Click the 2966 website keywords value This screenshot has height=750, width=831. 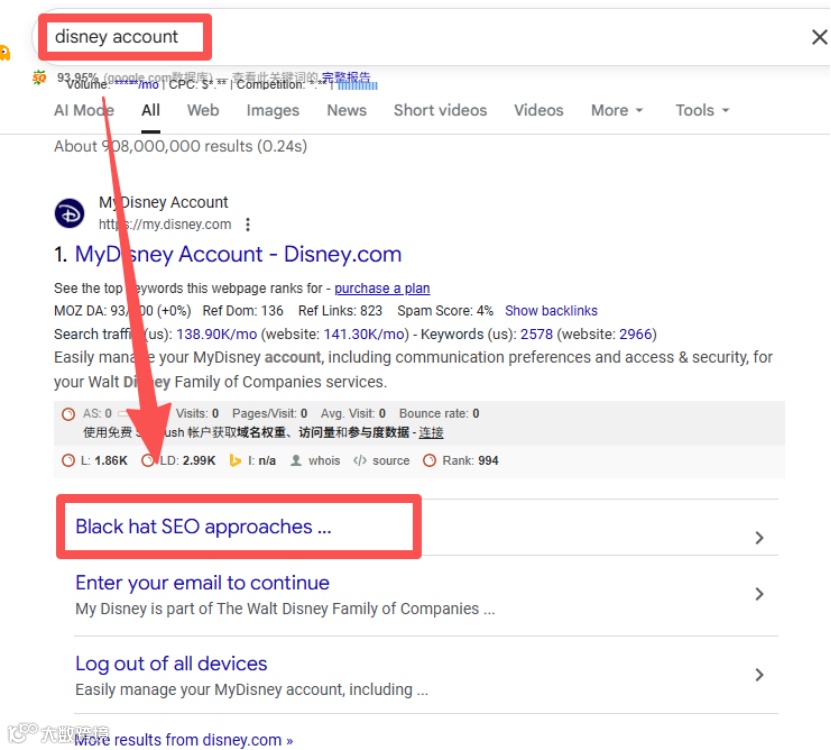[635, 334]
